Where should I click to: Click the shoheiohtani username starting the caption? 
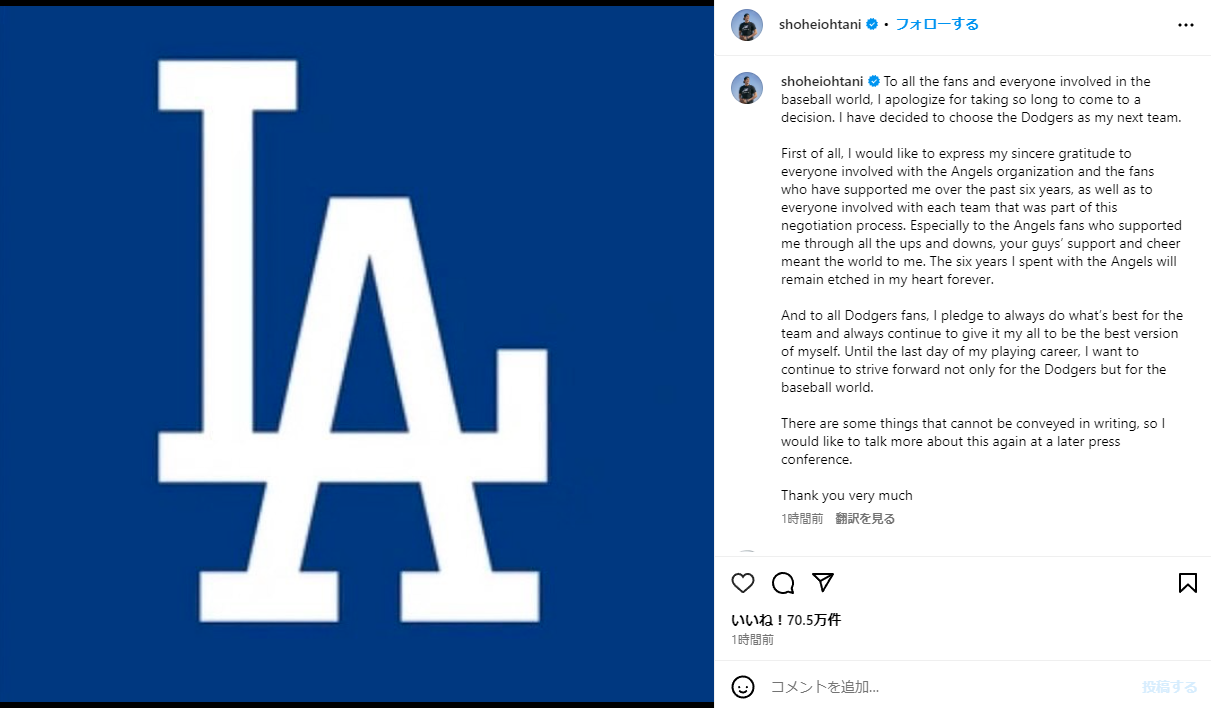click(822, 82)
